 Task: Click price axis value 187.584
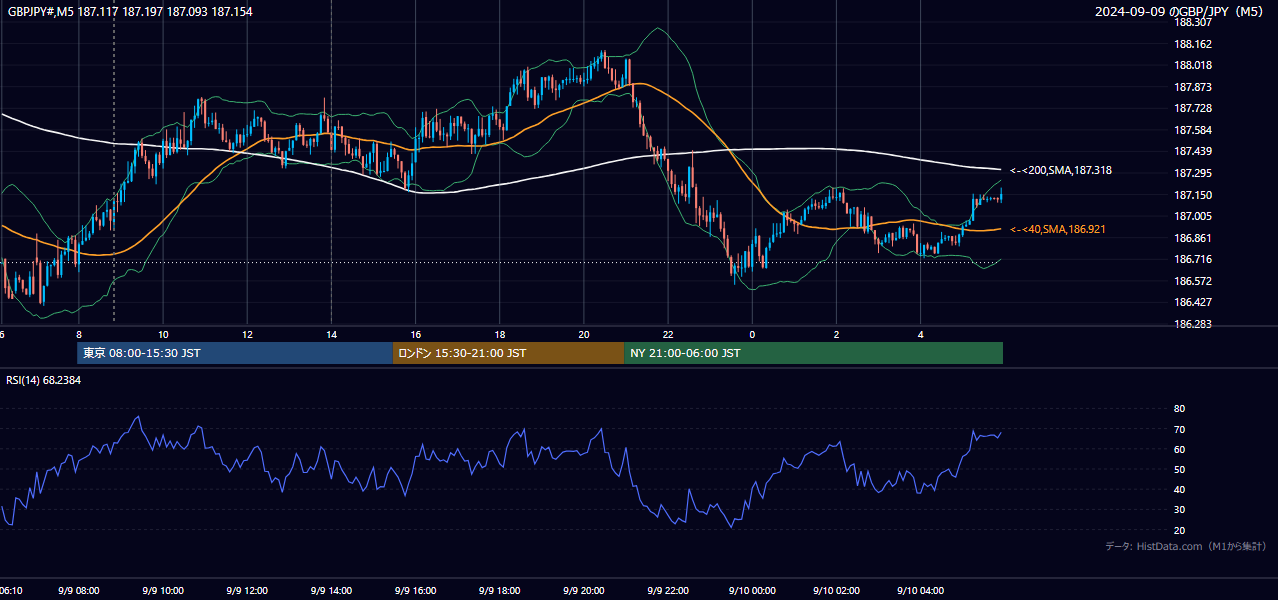[1193, 130]
